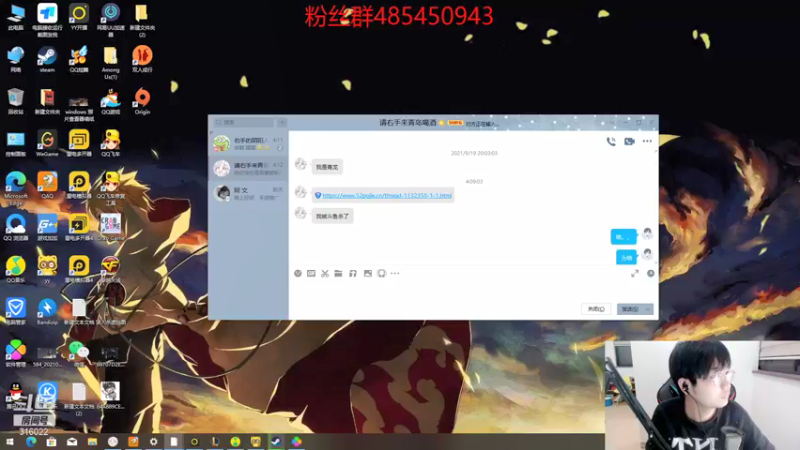Image resolution: width=800 pixels, height=450 pixels.
Task: Open the emoji picker in chat toolbar
Action: click(x=298, y=273)
